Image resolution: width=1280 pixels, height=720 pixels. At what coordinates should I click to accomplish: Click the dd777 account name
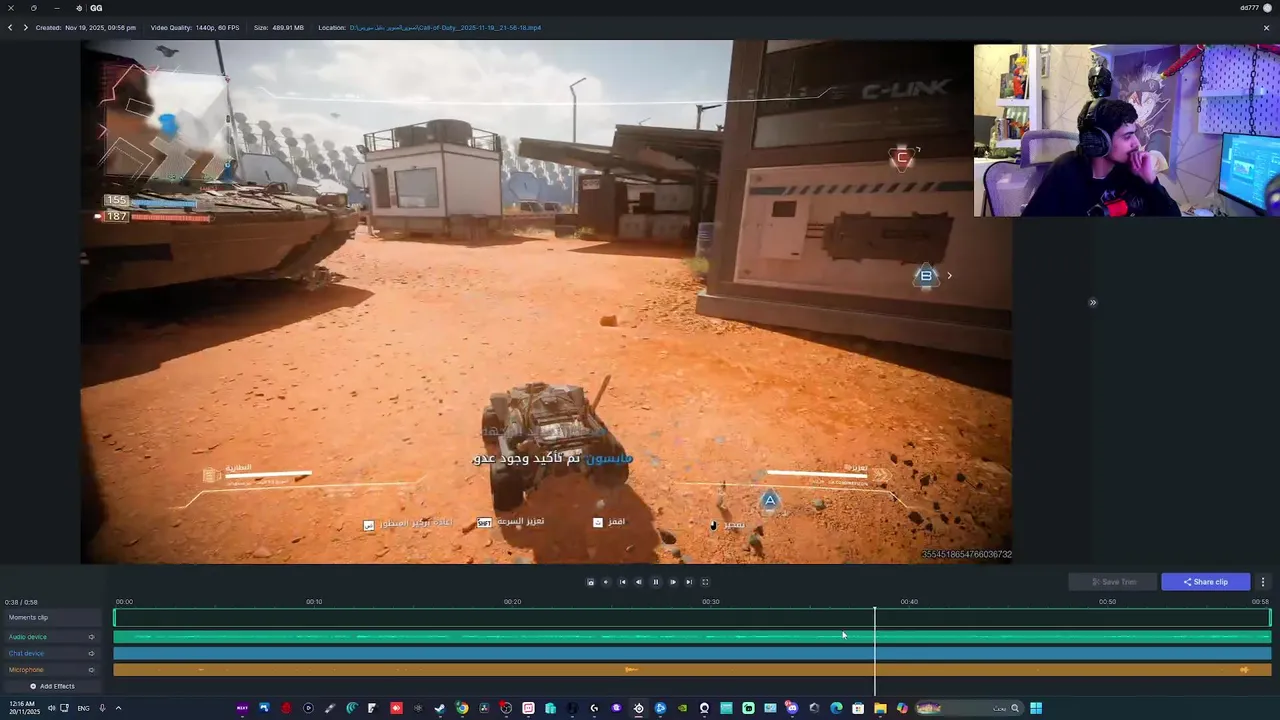1249,8
